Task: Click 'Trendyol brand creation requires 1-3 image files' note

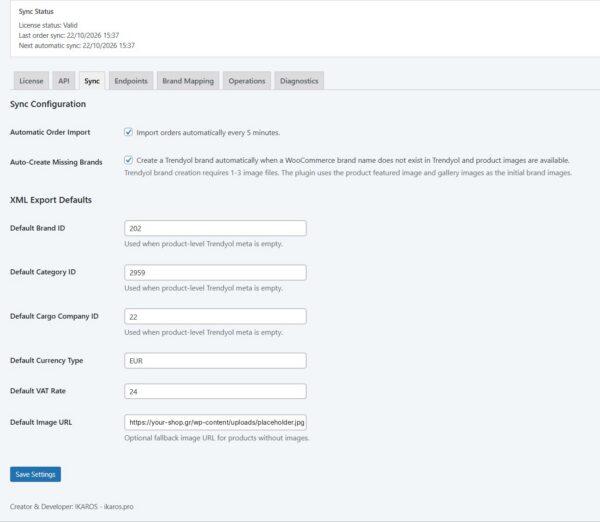Action: (348, 173)
